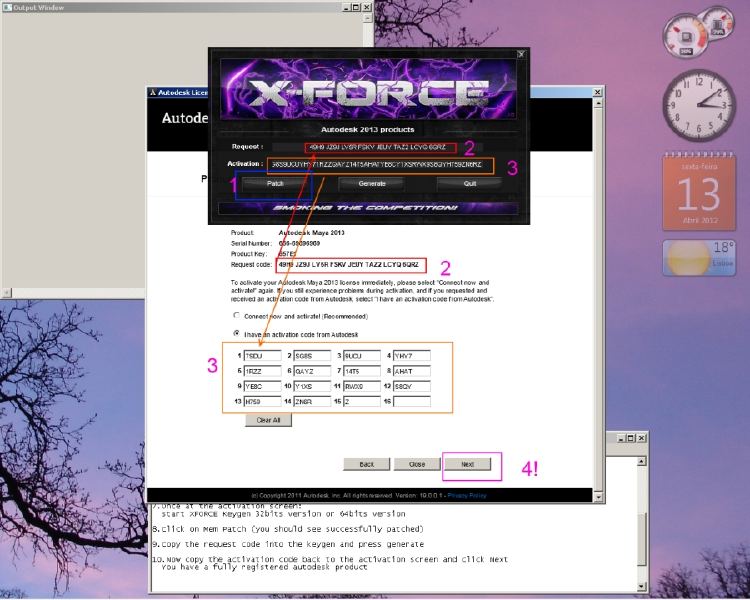Click the Close button beside Back

[x=417, y=464]
